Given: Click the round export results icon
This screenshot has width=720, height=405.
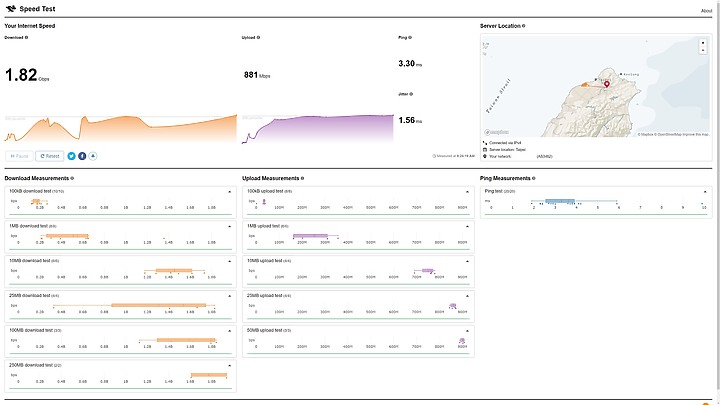Looking at the screenshot, I should coord(93,156).
